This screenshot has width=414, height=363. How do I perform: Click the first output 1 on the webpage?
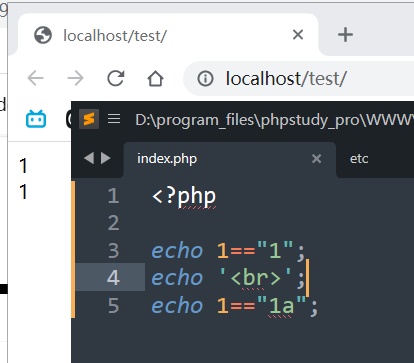[x=23, y=166]
